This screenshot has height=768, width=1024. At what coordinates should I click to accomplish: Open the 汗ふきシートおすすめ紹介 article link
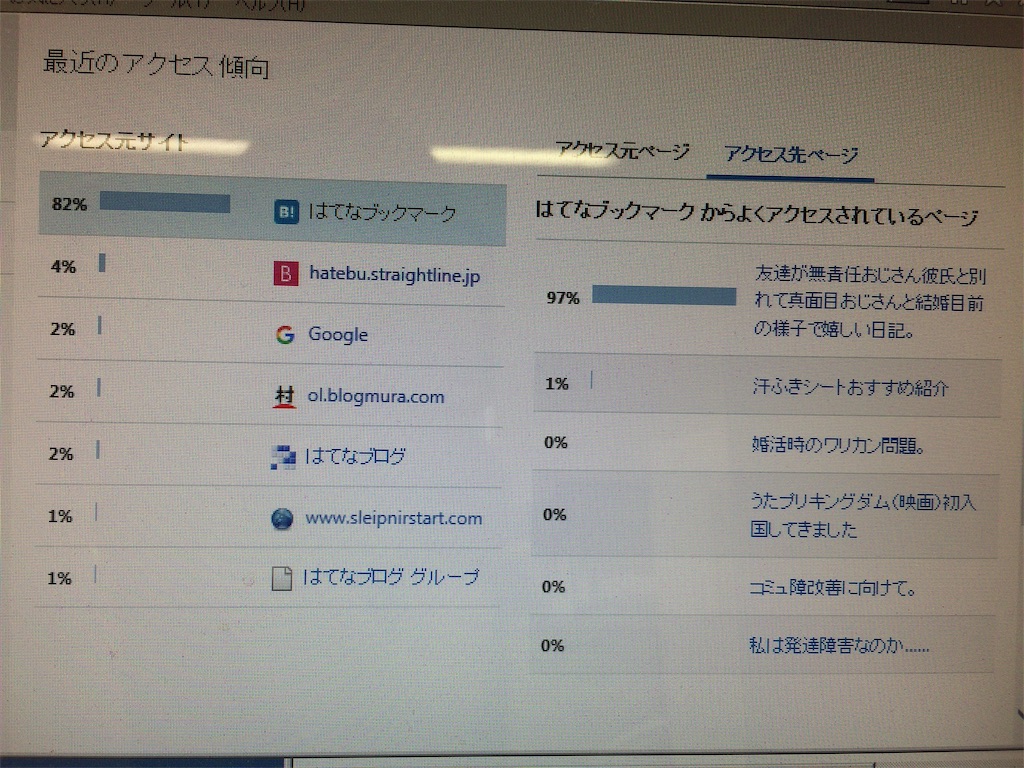850,387
